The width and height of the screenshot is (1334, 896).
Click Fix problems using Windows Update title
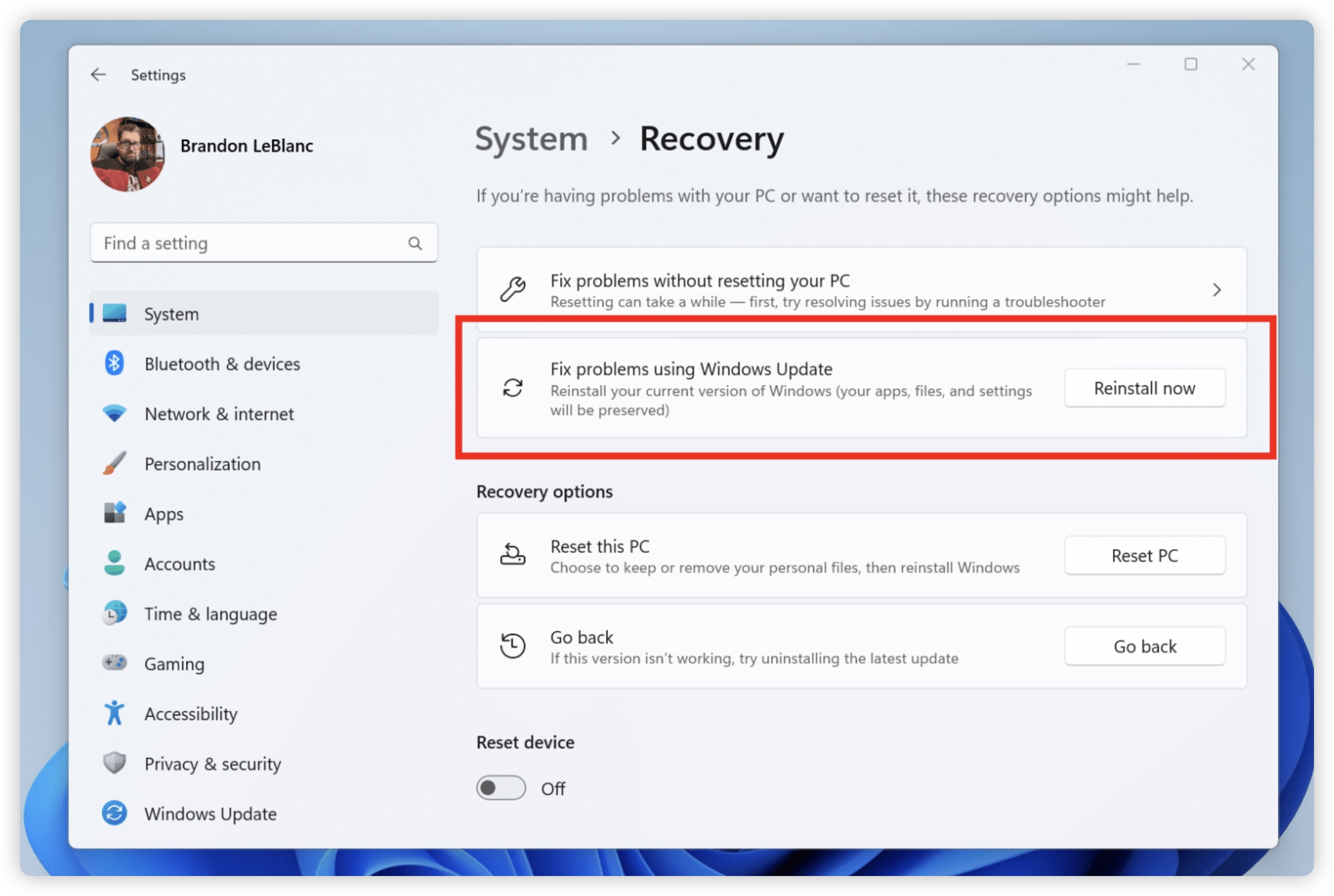point(691,369)
